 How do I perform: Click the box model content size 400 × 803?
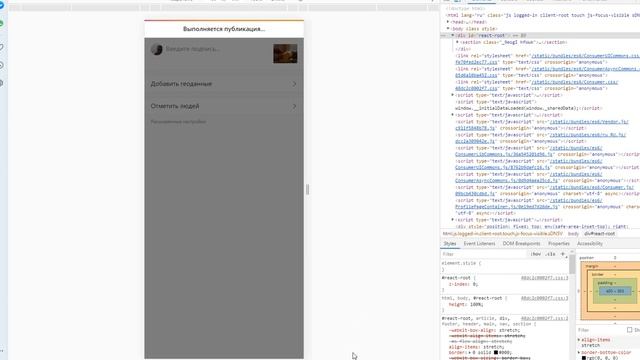tap(615, 291)
